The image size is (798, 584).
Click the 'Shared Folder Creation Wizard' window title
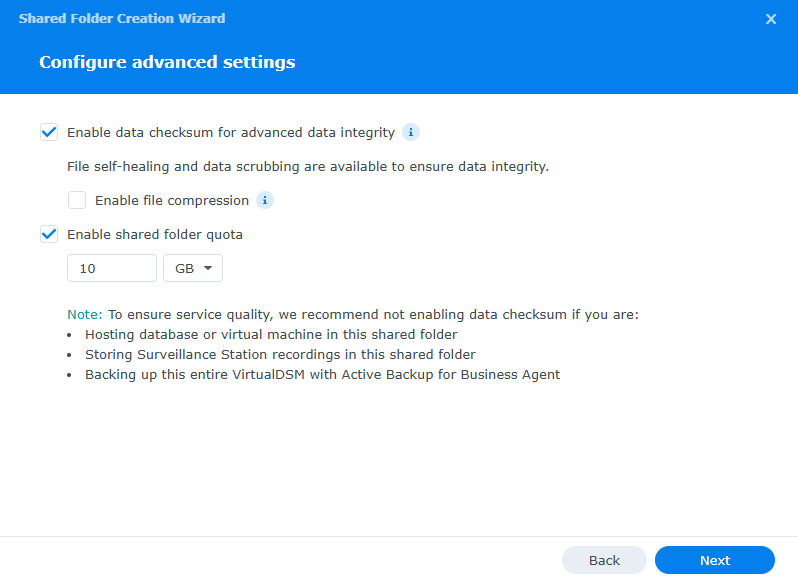pyautogui.click(x=122, y=18)
